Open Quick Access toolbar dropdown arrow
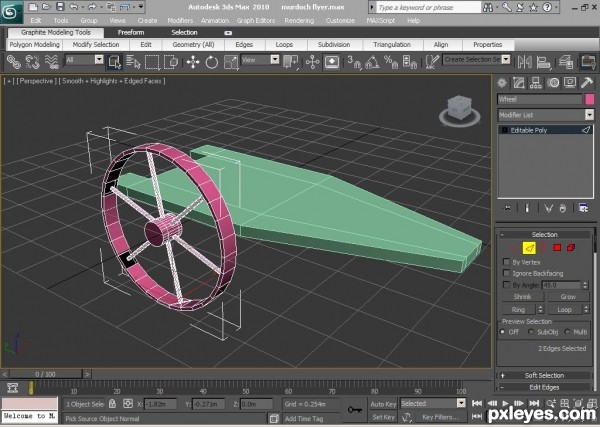This screenshot has width=600, height=427. pyautogui.click(x=141, y=7)
